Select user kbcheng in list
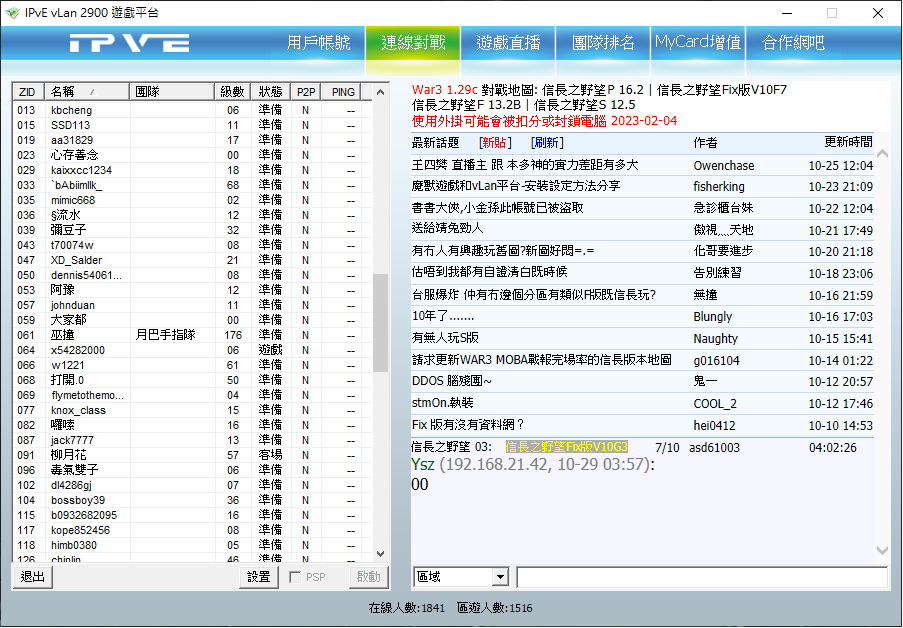 (x=71, y=110)
